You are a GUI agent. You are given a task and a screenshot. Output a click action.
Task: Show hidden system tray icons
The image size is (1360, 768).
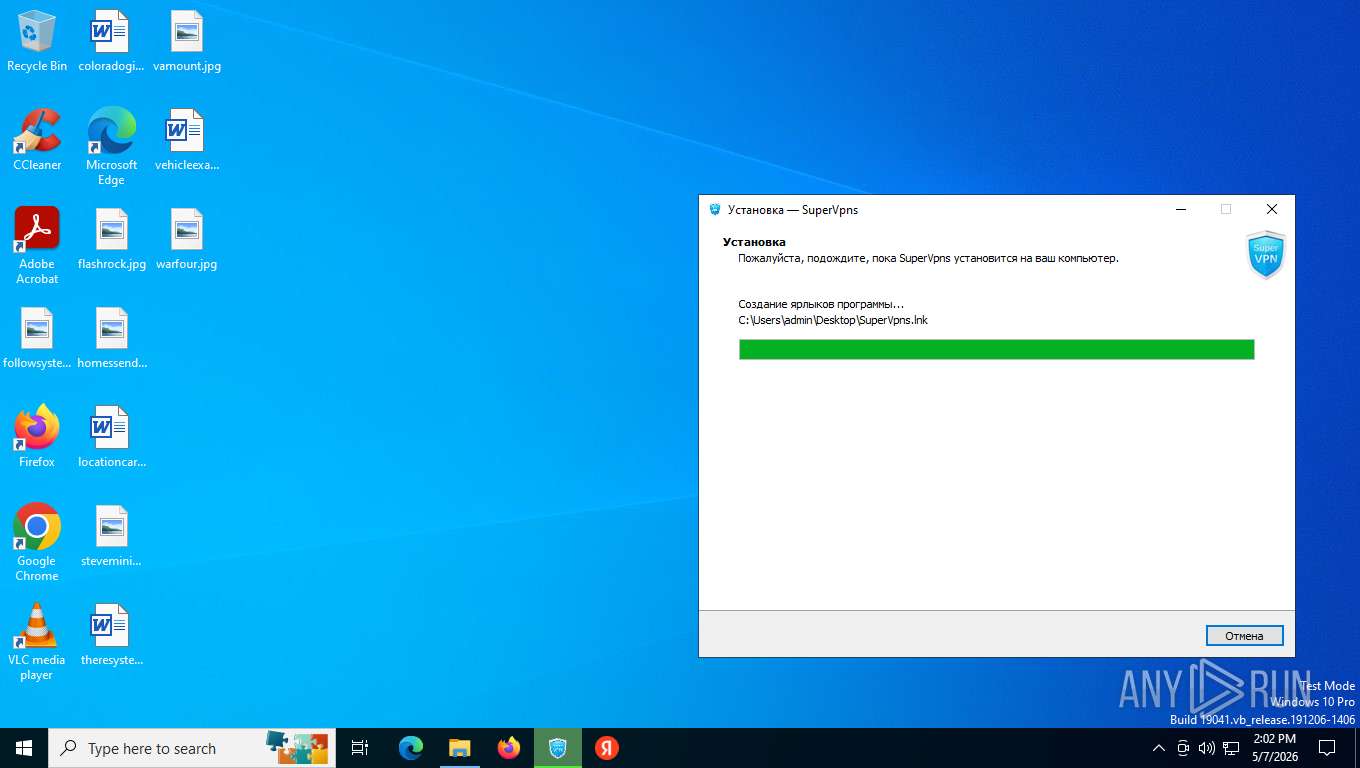[x=1159, y=748]
